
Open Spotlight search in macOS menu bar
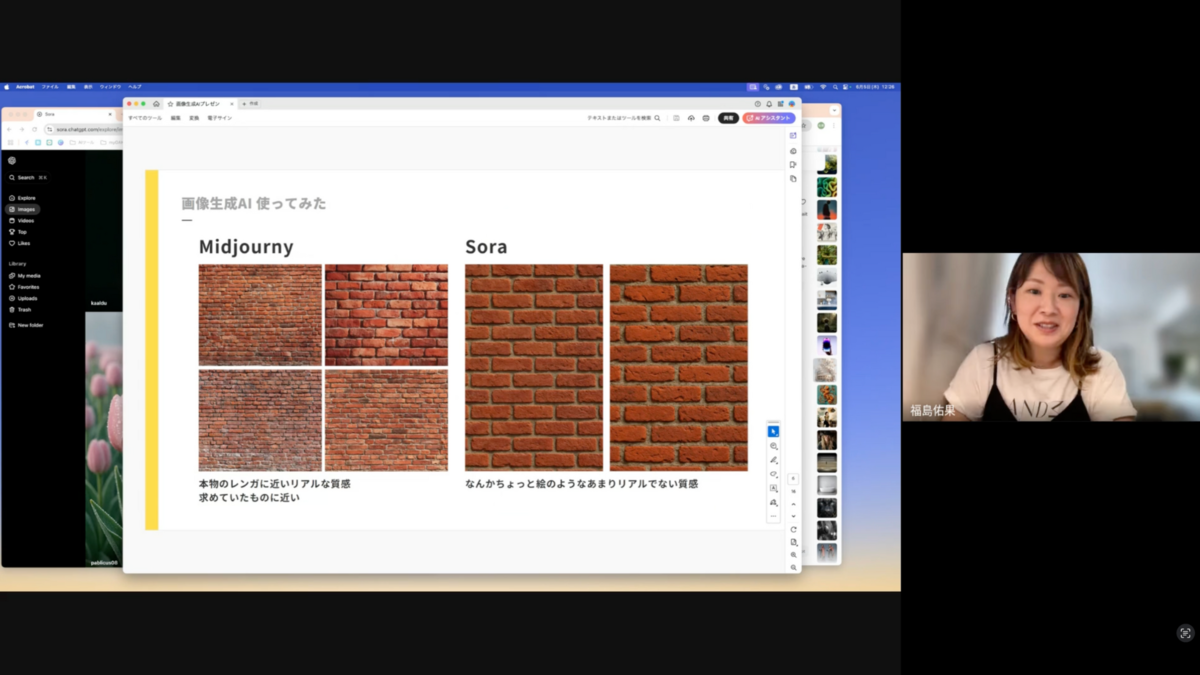(x=834, y=87)
